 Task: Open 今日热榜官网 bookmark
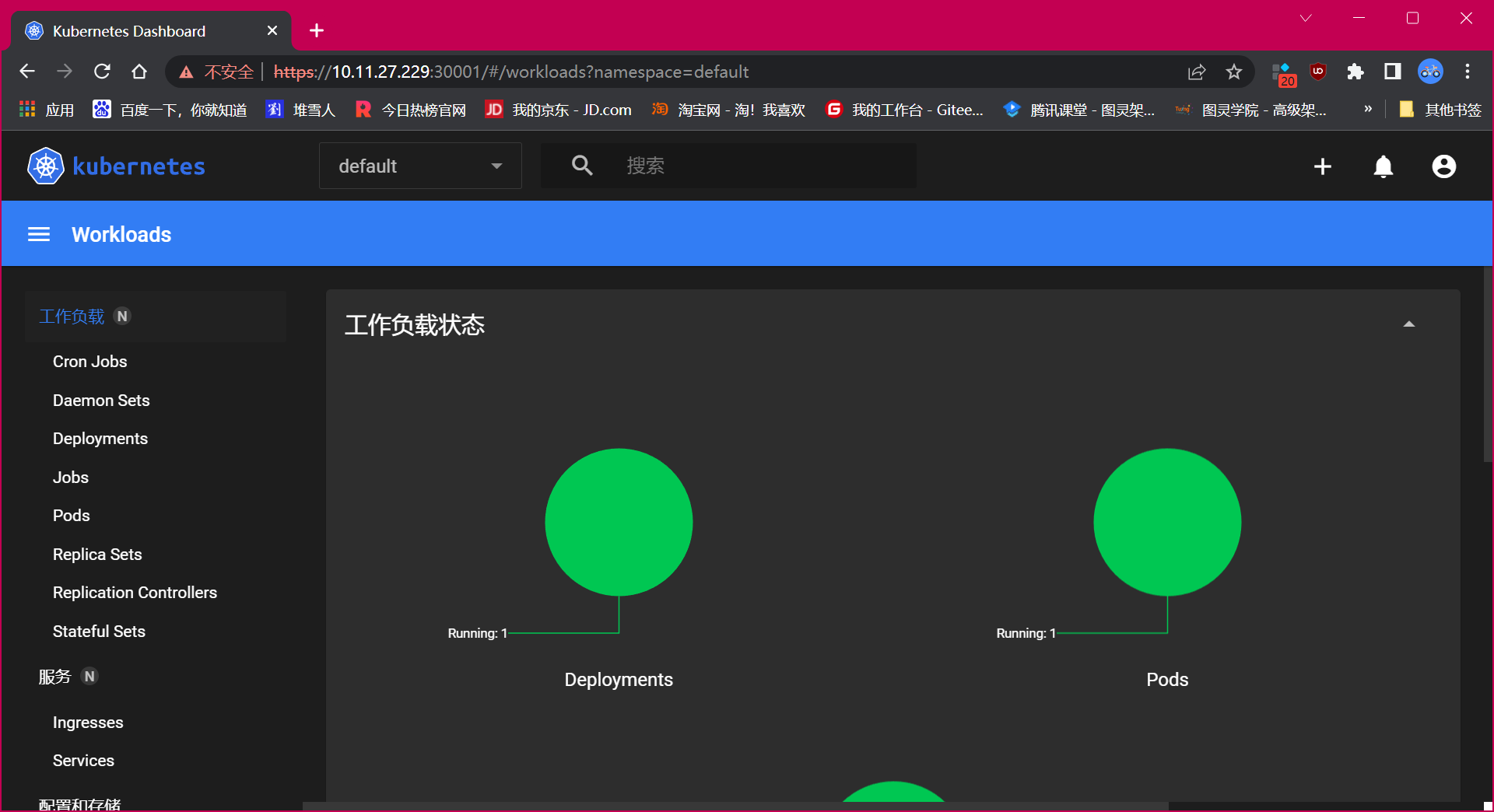tap(411, 110)
